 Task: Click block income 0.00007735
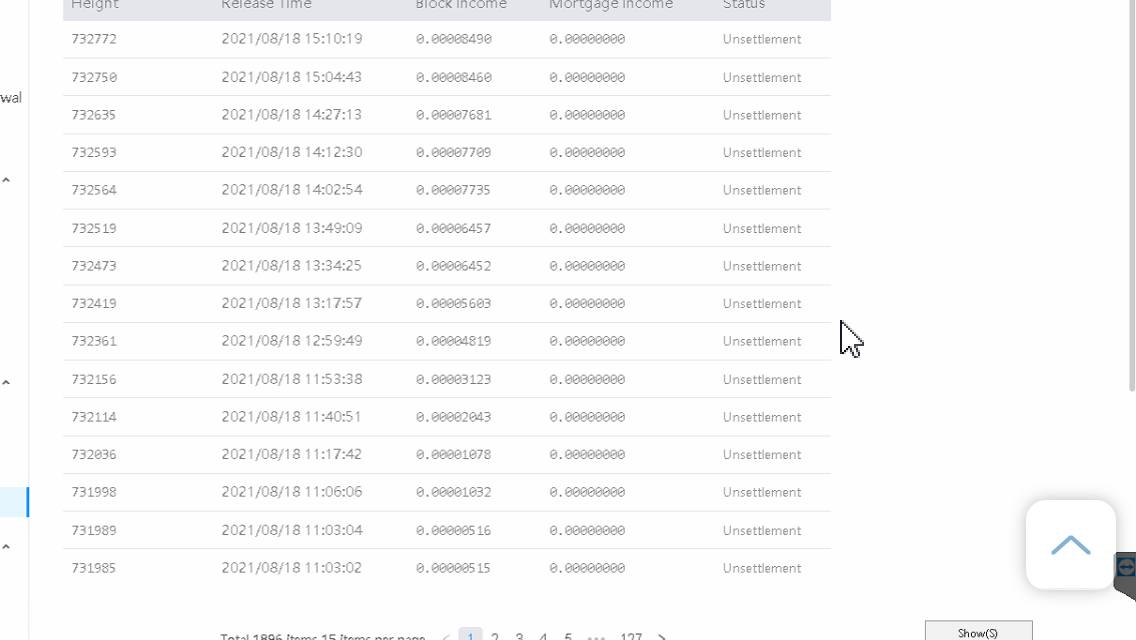click(x=453, y=190)
